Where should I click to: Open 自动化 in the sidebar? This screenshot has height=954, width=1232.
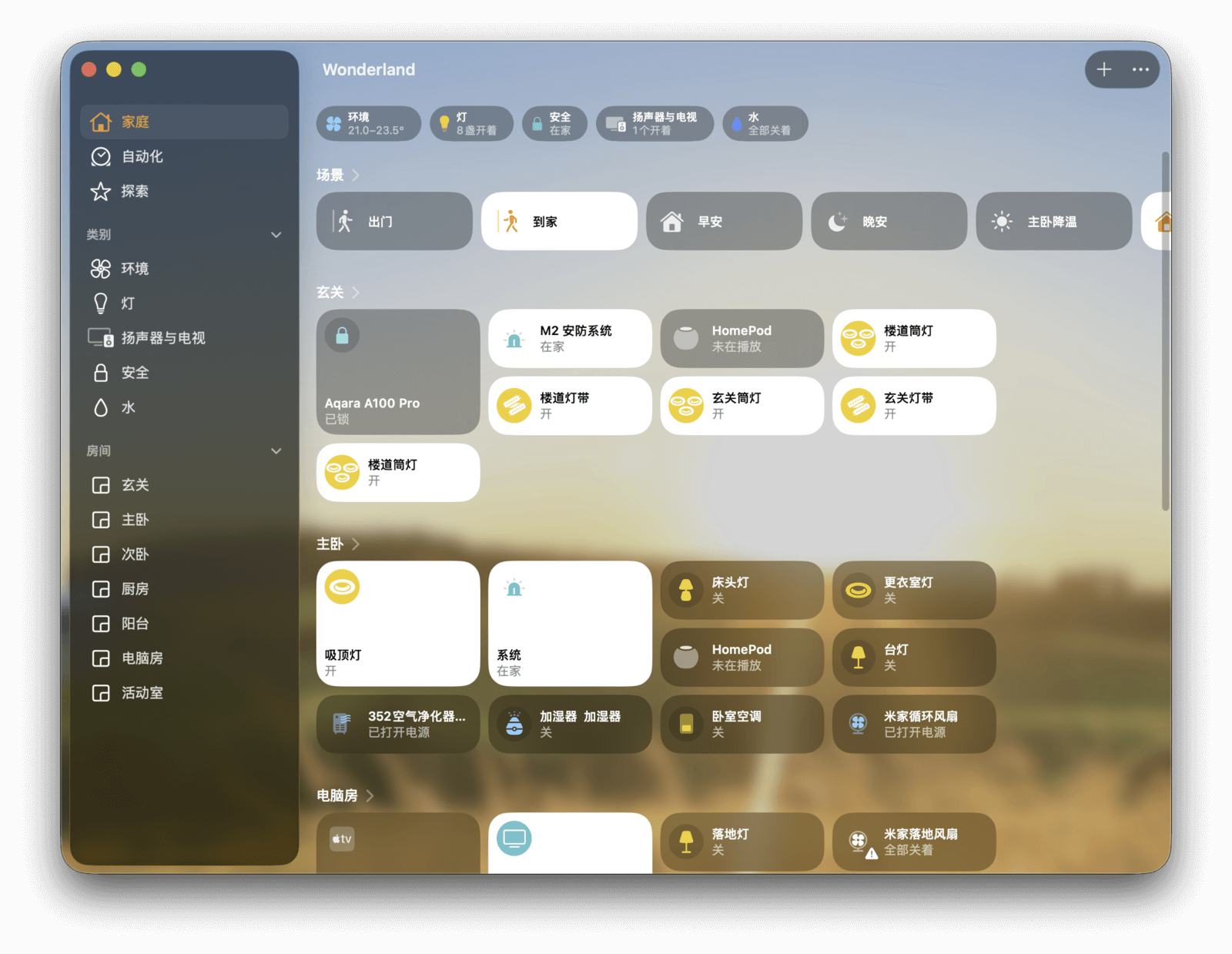pyautogui.click(x=142, y=156)
